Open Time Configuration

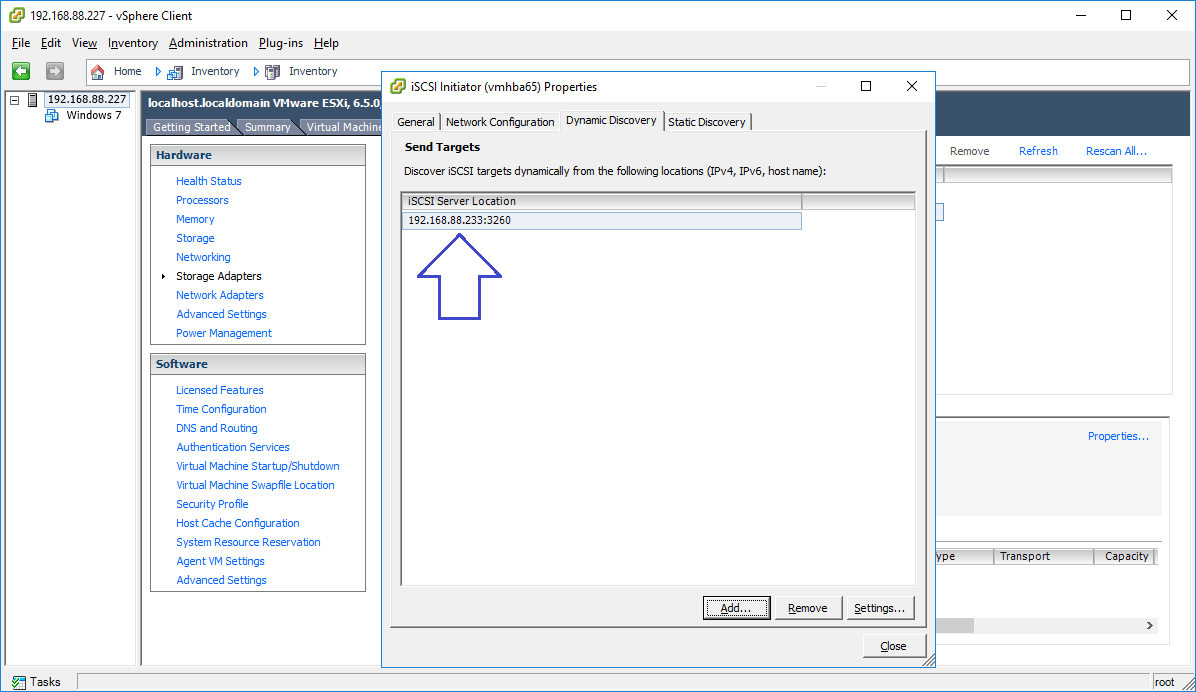click(221, 409)
